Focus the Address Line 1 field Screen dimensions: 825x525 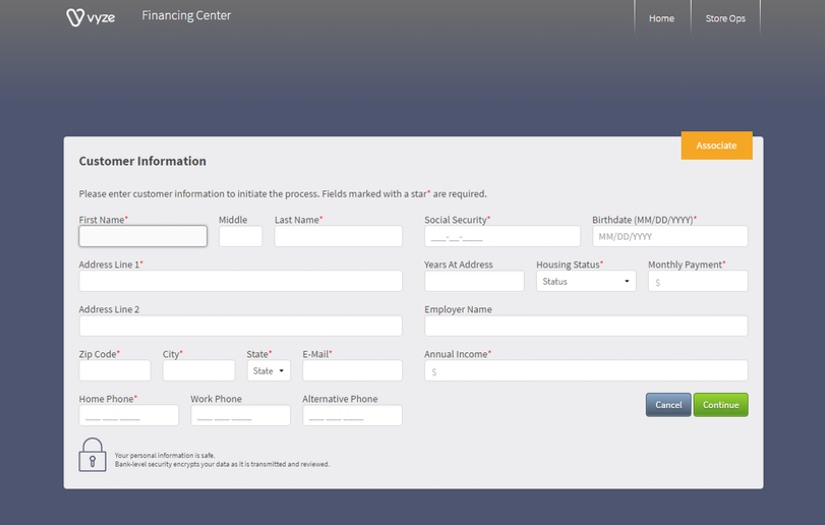(240, 281)
